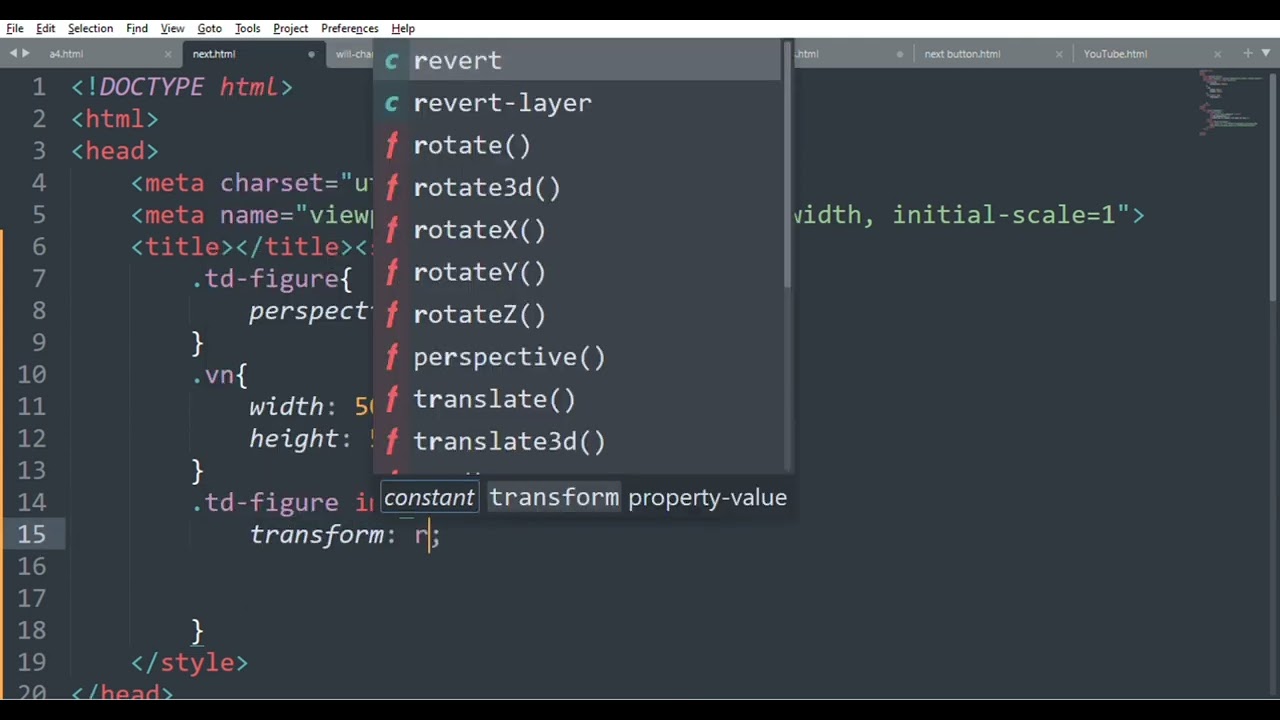
Task: Click the function icon beside rotate3d()
Action: (x=392, y=187)
